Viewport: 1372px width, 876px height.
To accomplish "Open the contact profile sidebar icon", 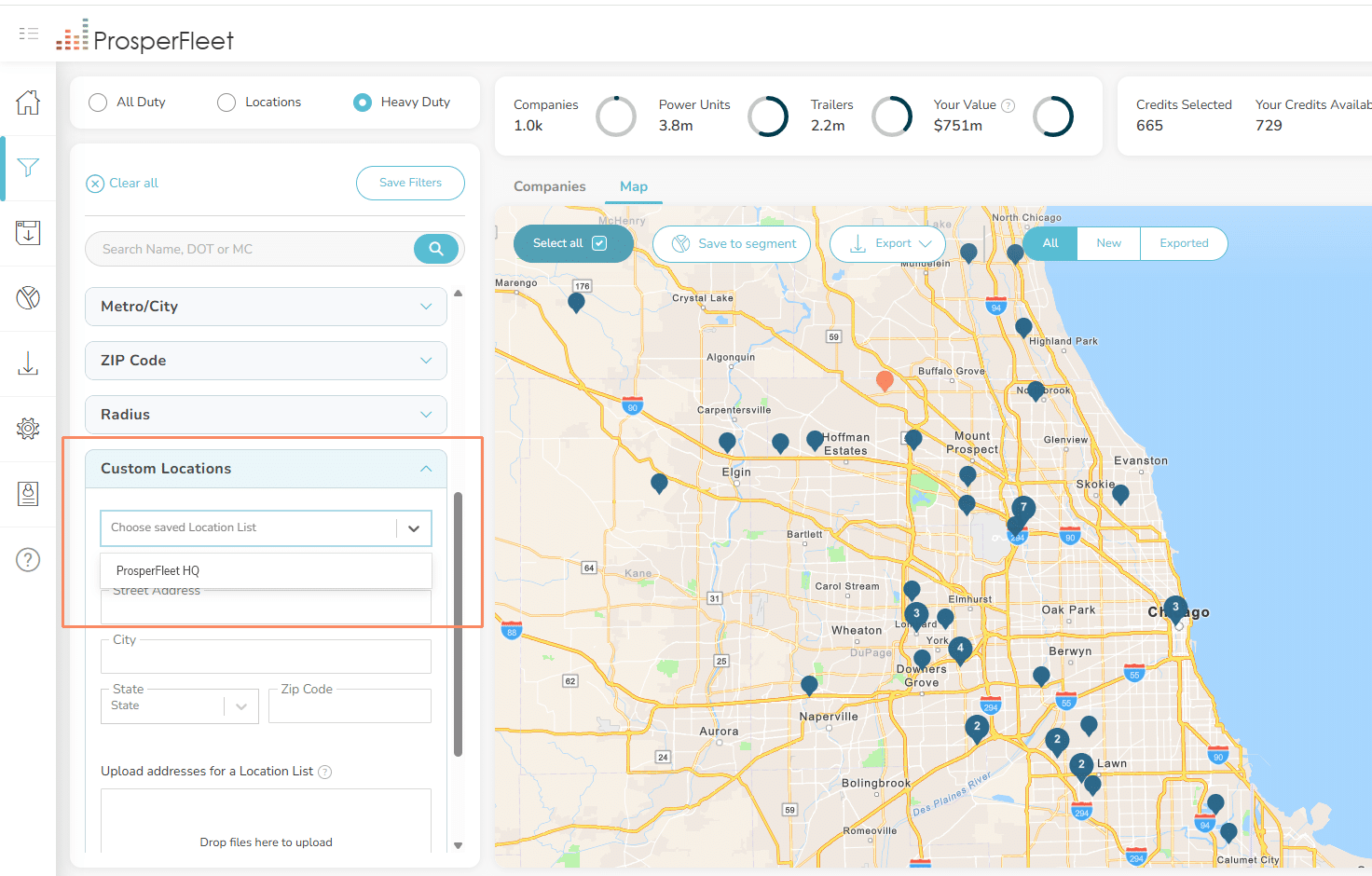I will pyautogui.click(x=28, y=494).
